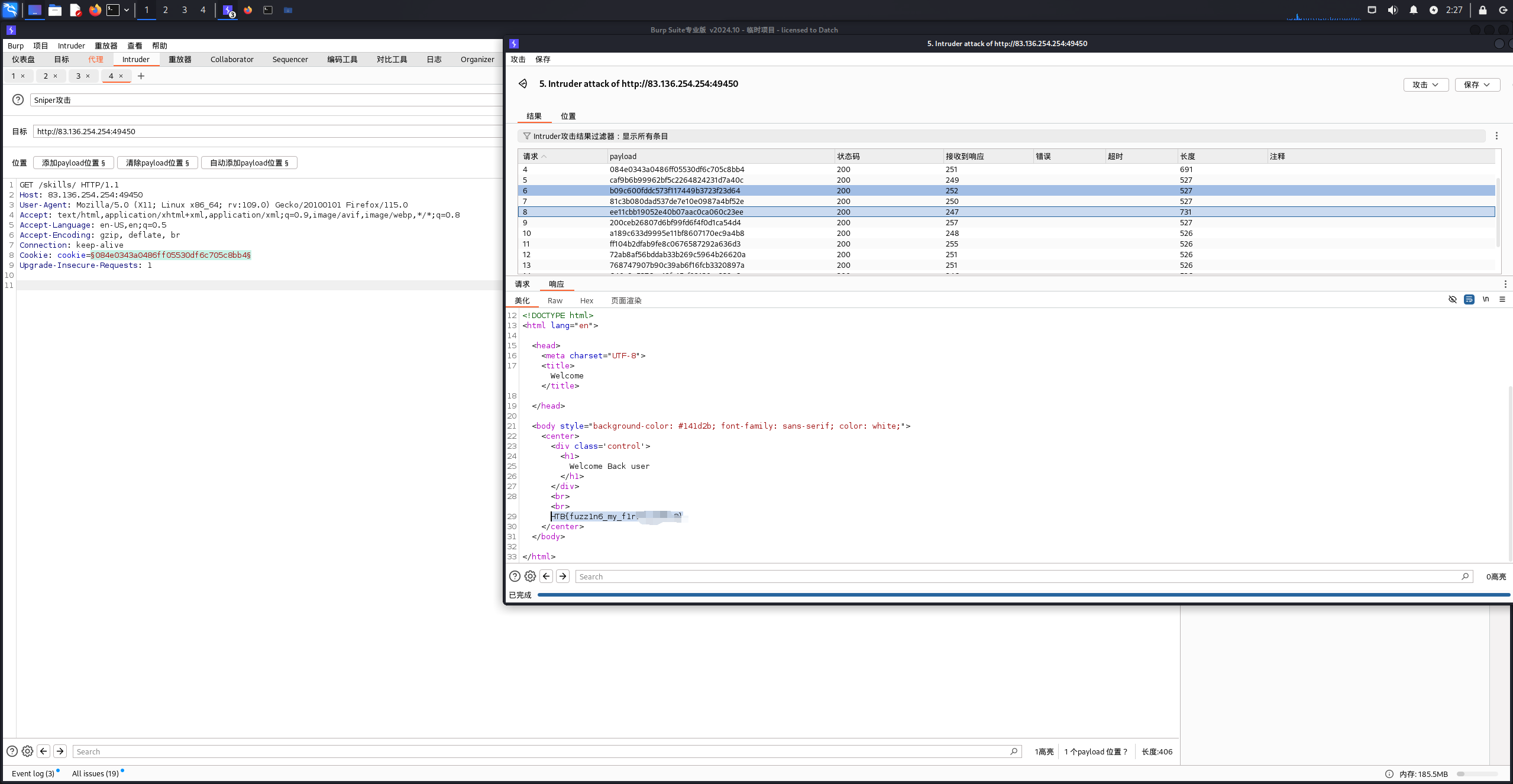
Task: Lock the screen with the padlock icon
Action: pos(1483,10)
